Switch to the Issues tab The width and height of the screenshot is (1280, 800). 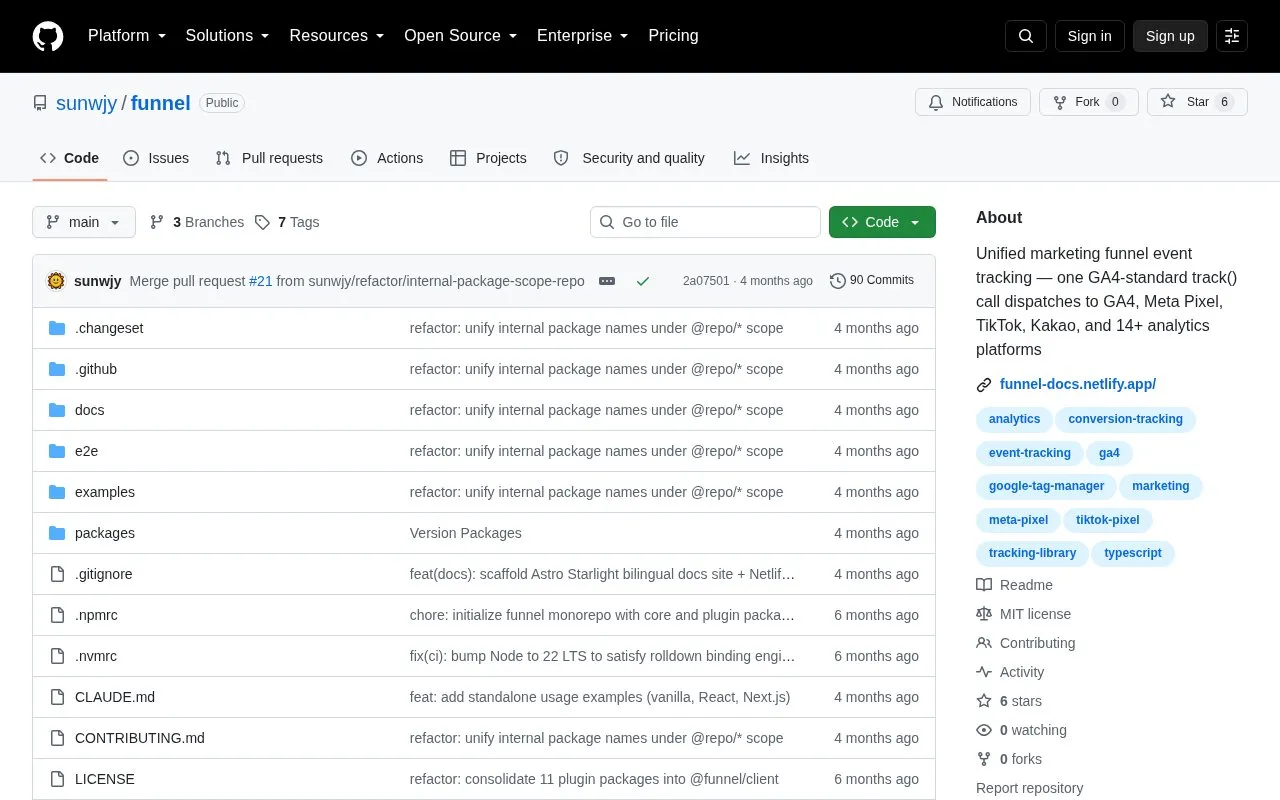[x=156, y=158]
